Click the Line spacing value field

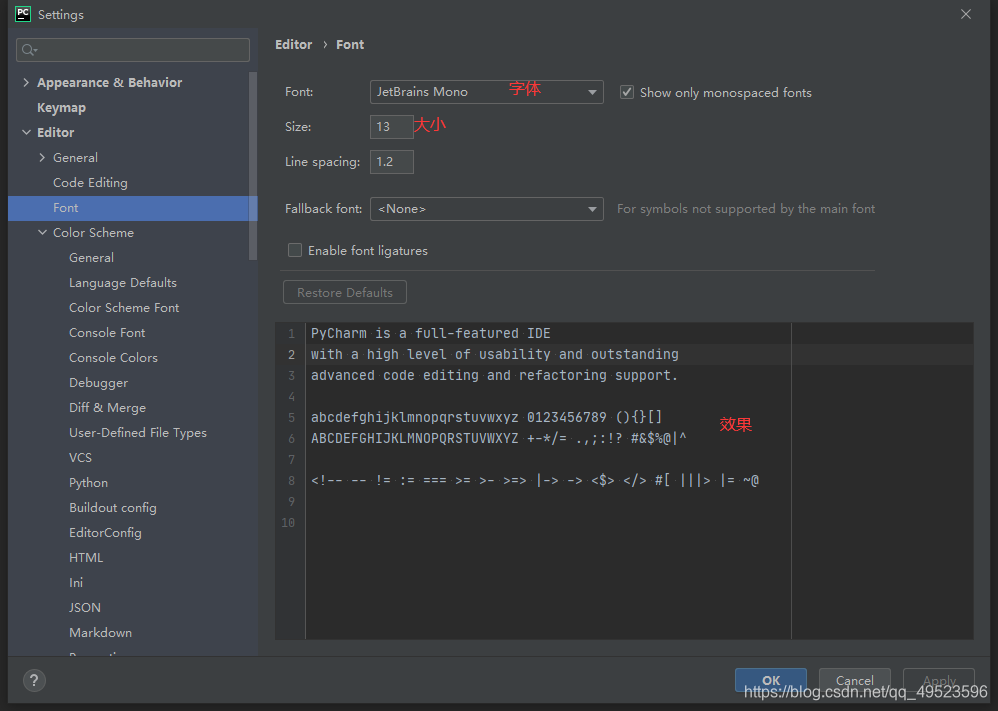pyautogui.click(x=391, y=161)
